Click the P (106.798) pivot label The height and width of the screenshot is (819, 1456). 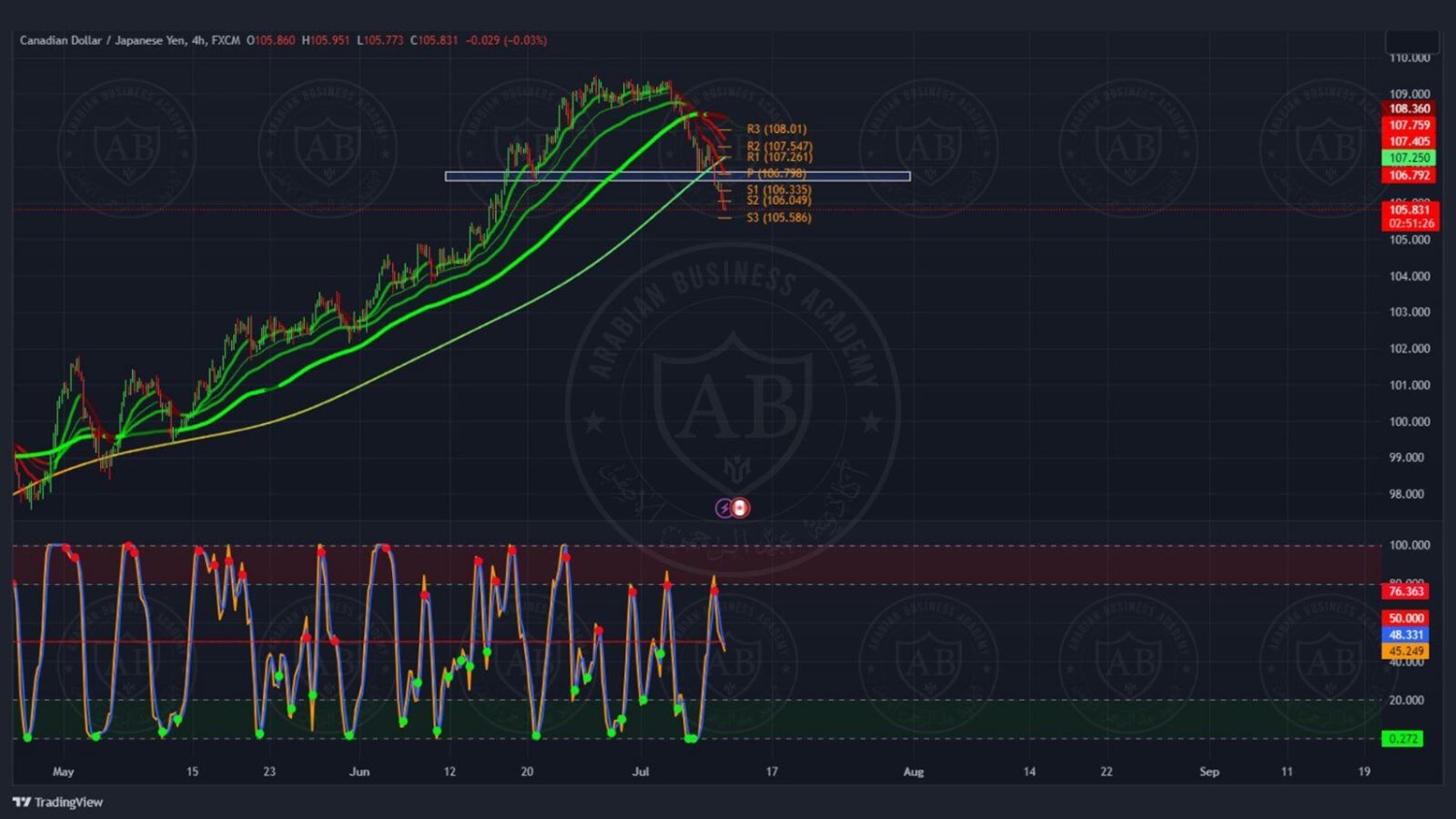point(777,174)
